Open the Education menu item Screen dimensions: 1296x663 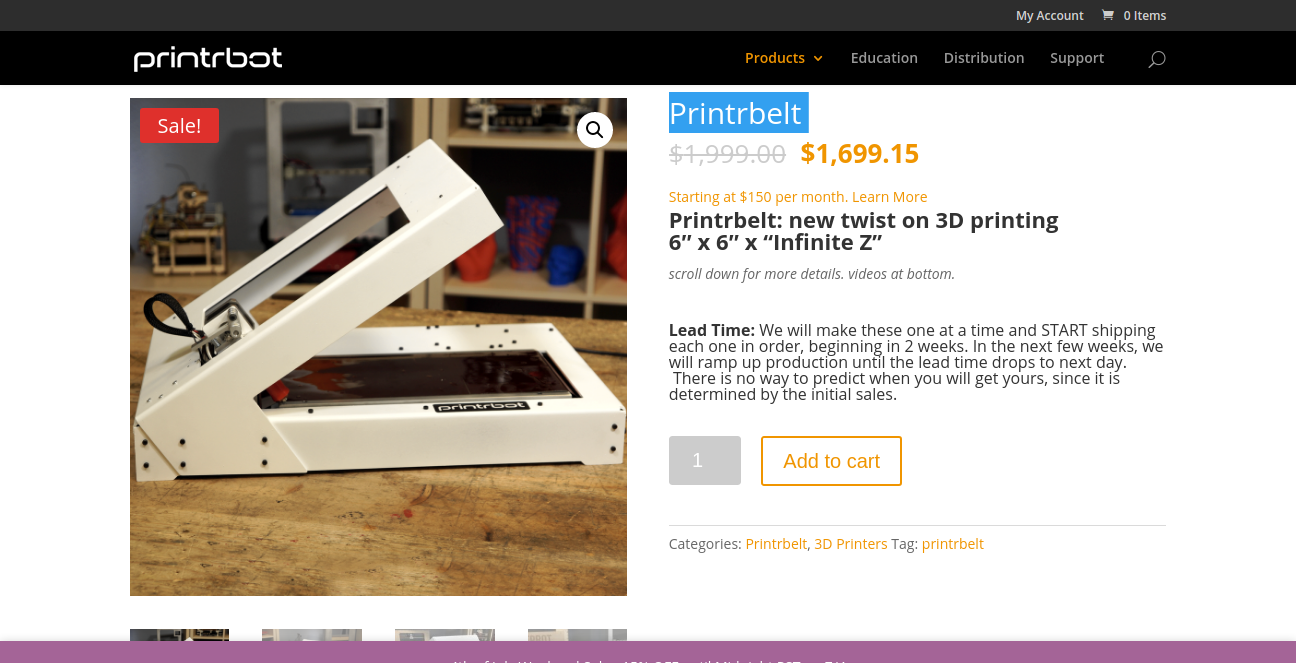tap(884, 58)
